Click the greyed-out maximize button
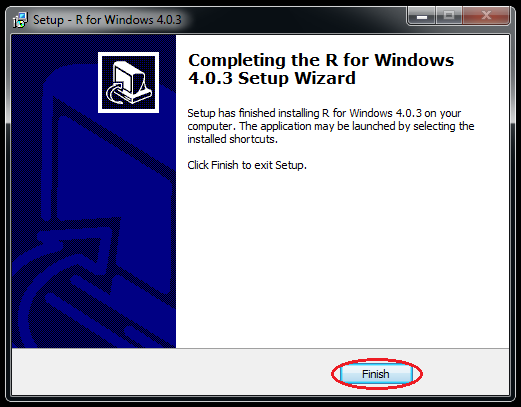The image size is (521, 407). tap(449, 16)
